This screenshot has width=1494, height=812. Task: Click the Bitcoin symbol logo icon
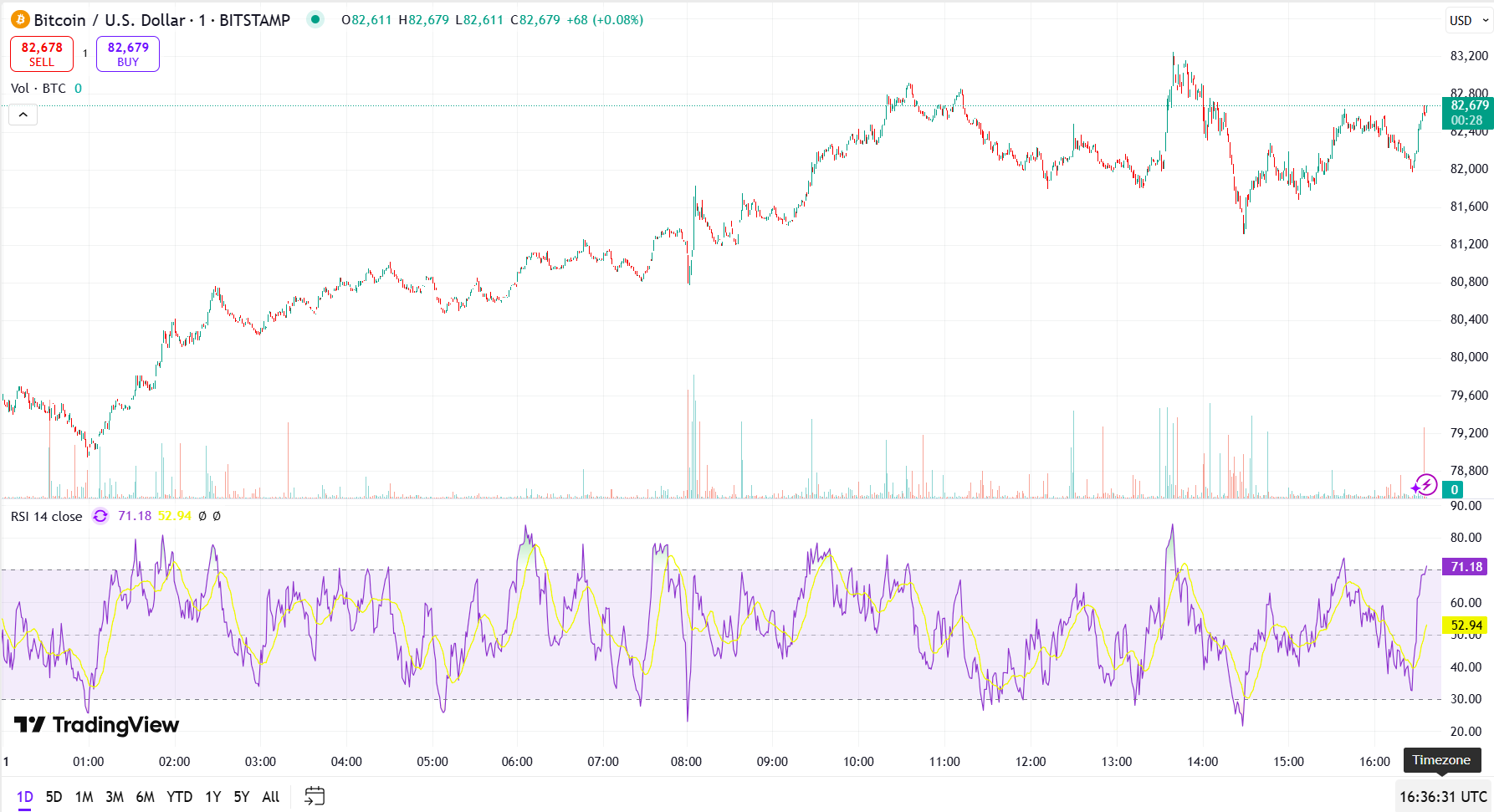[x=20, y=19]
